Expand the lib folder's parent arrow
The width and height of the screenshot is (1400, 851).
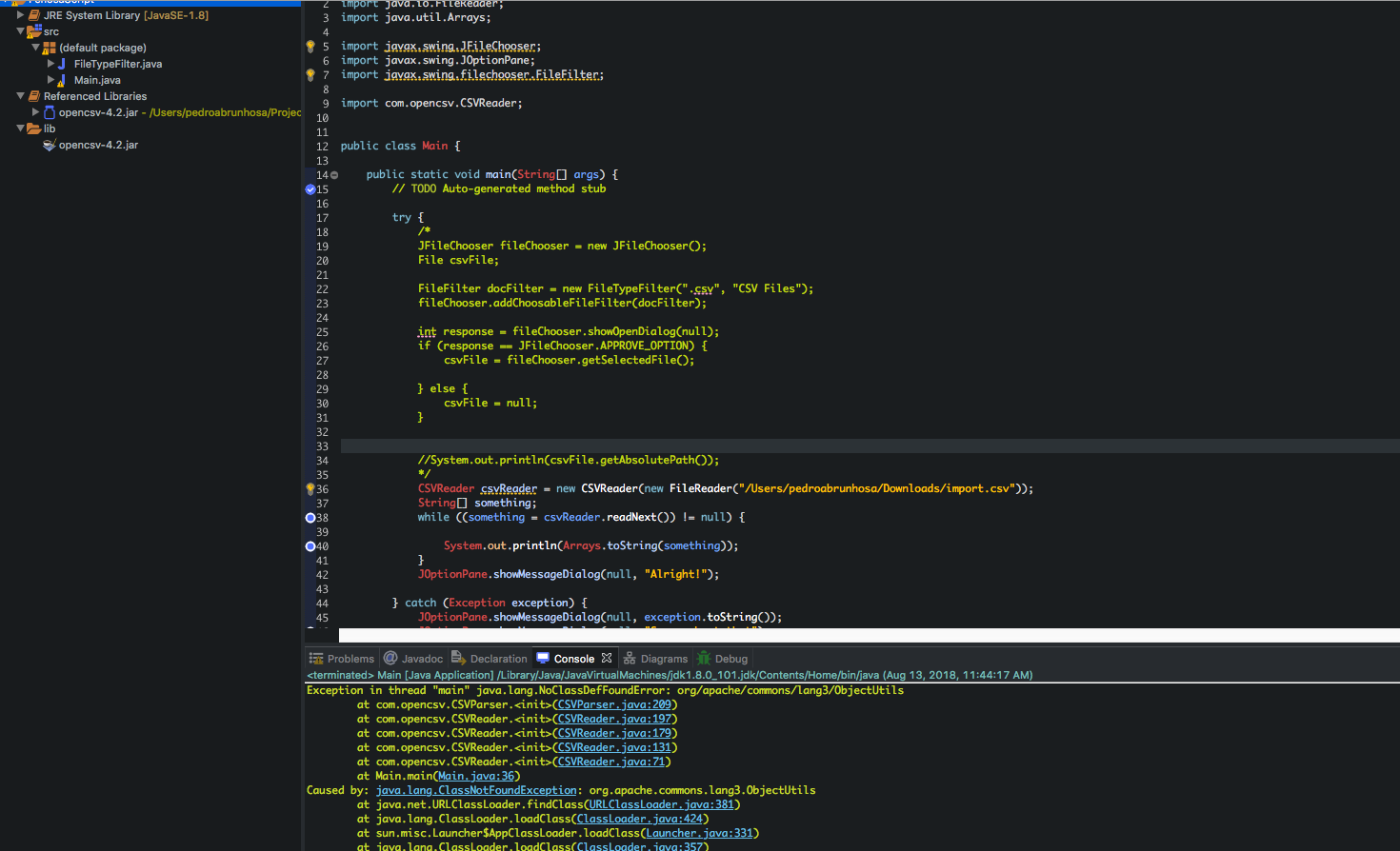point(21,129)
